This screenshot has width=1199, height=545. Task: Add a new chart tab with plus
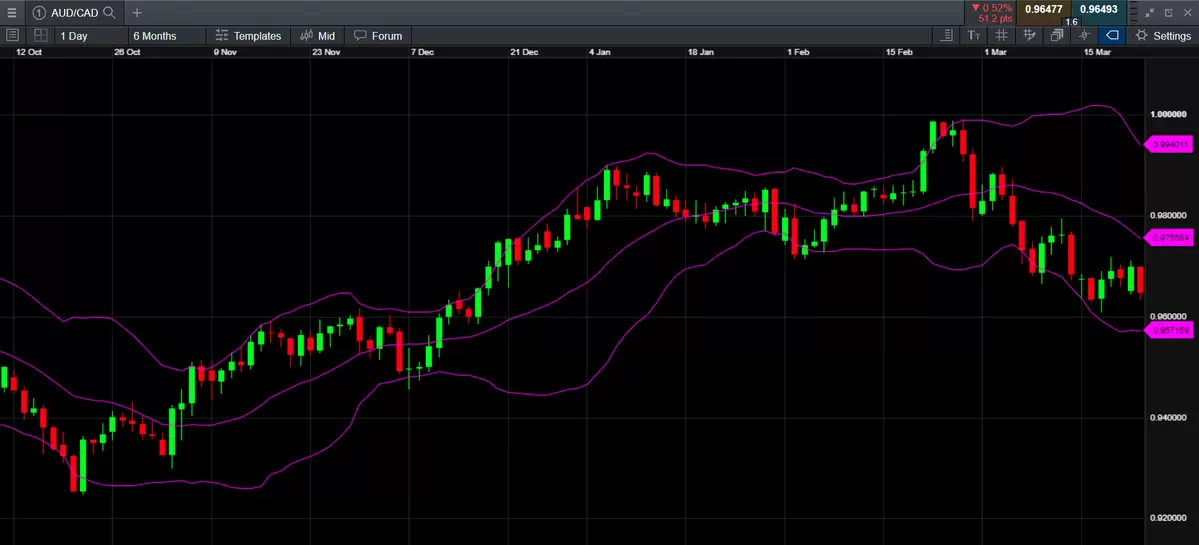(x=137, y=13)
